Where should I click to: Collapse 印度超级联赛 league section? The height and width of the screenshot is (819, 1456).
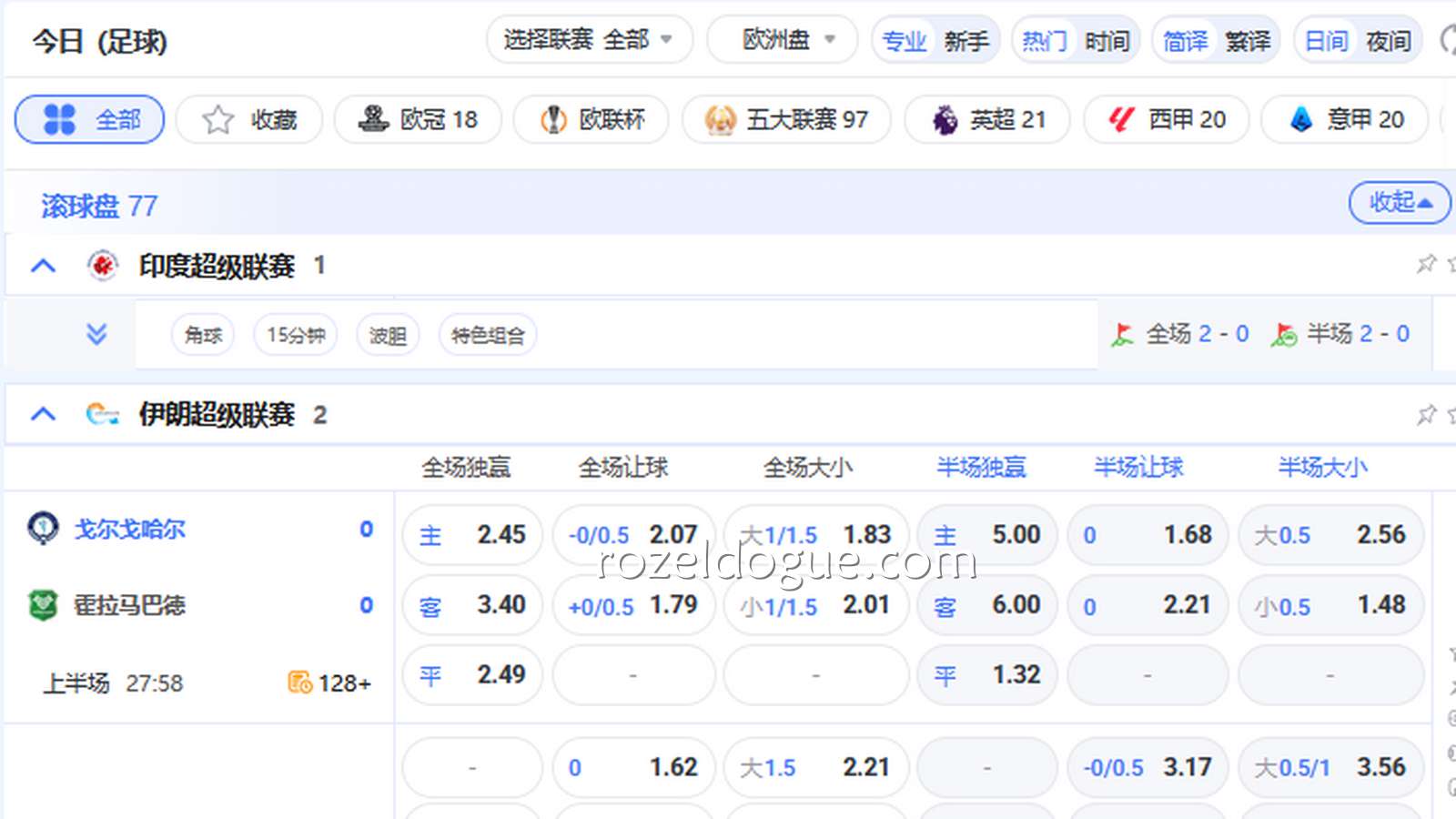pos(43,266)
